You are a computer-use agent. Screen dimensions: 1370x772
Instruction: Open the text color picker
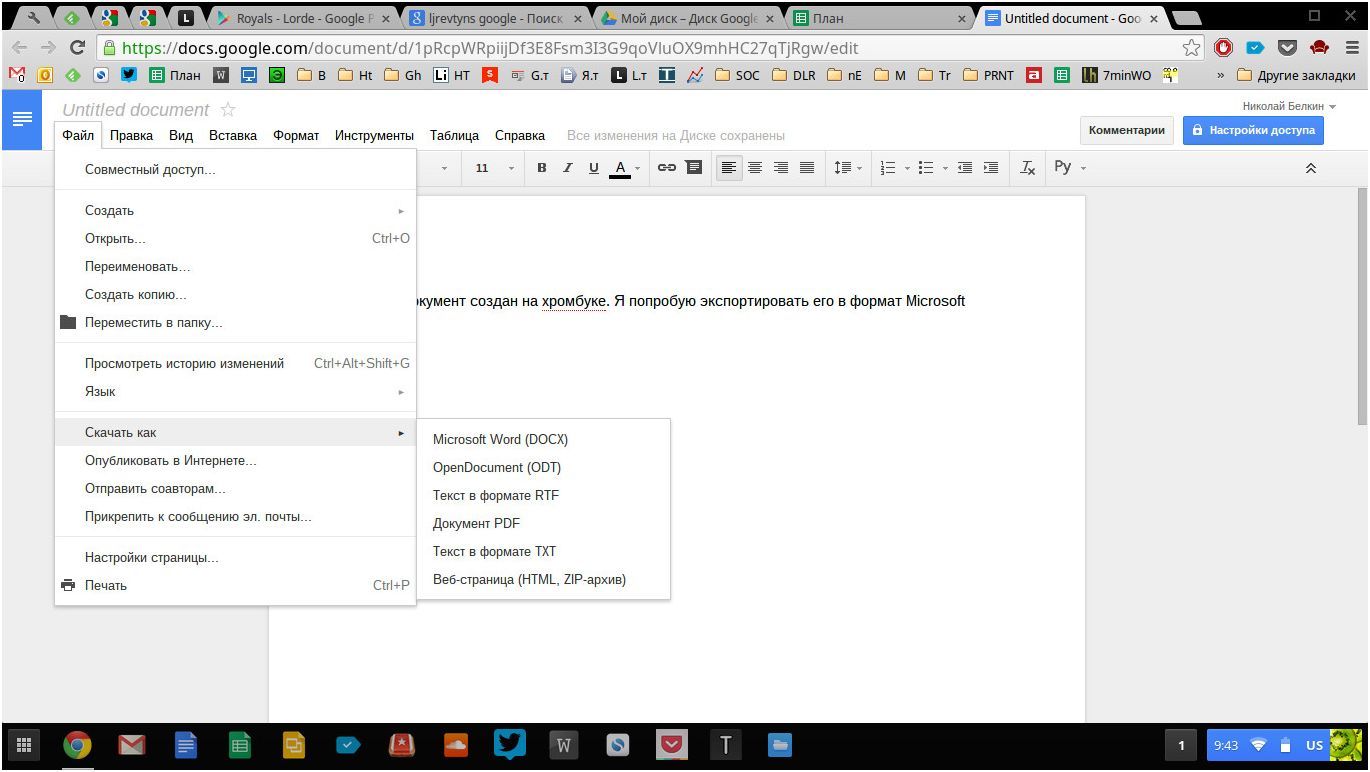pos(621,168)
